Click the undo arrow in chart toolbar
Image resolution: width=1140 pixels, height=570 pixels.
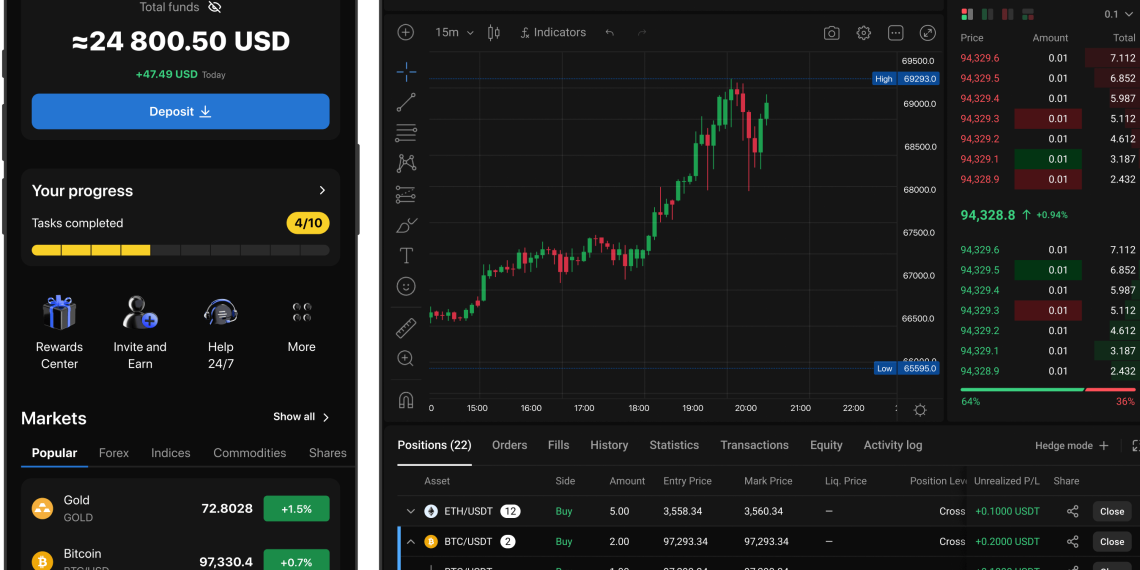click(x=609, y=33)
